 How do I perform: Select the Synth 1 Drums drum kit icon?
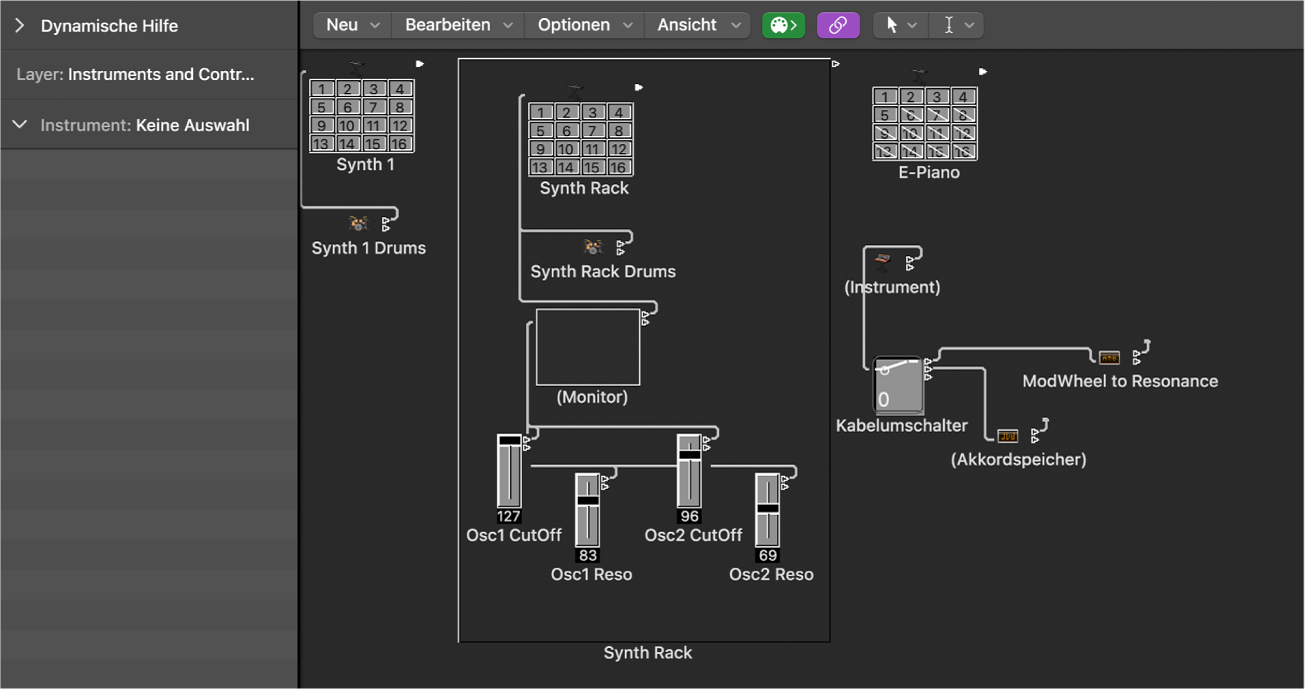pos(358,224)
